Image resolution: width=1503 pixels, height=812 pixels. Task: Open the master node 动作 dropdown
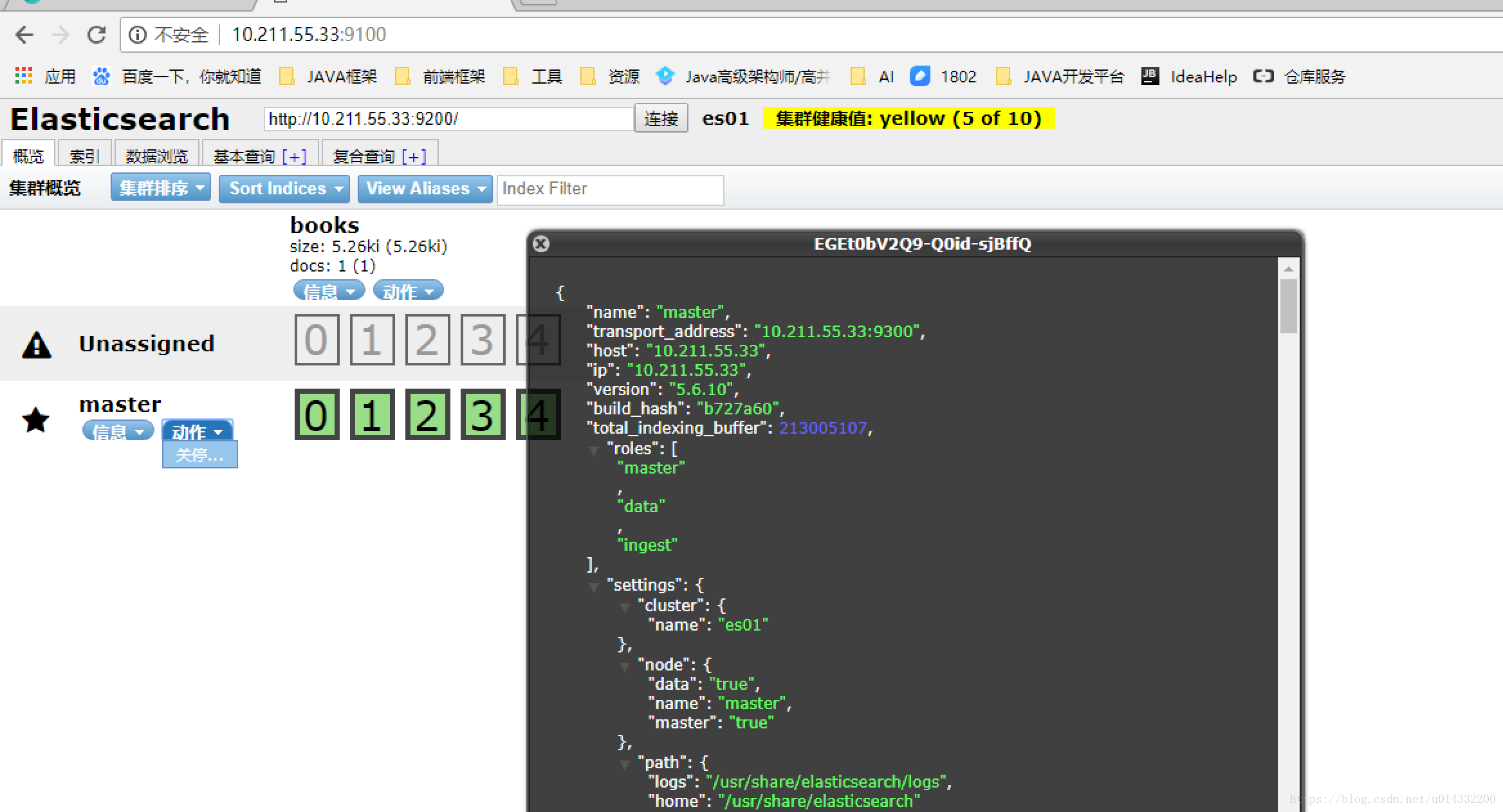coord(198,430)
